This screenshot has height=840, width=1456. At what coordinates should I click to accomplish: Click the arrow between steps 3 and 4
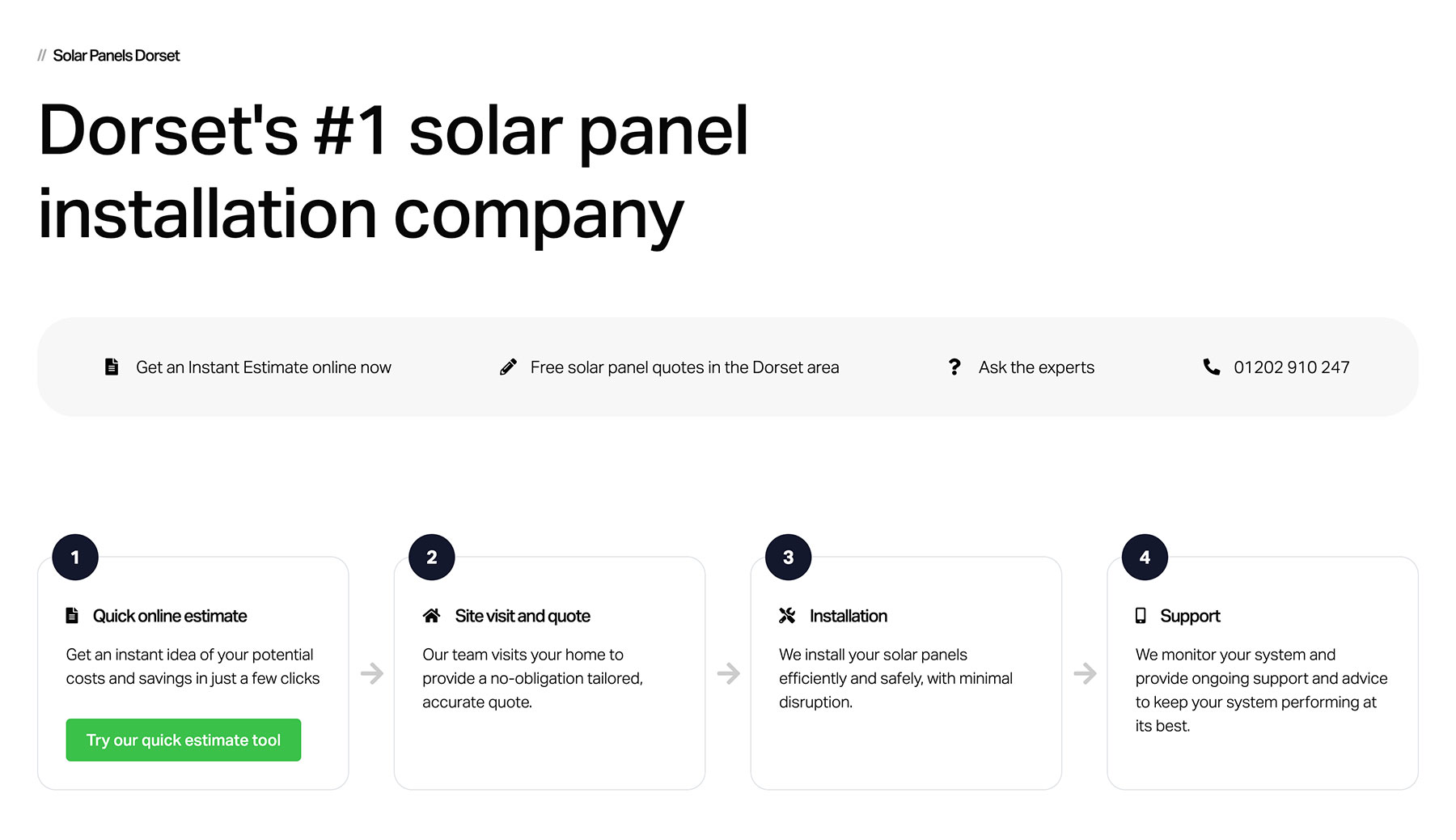1084,672
